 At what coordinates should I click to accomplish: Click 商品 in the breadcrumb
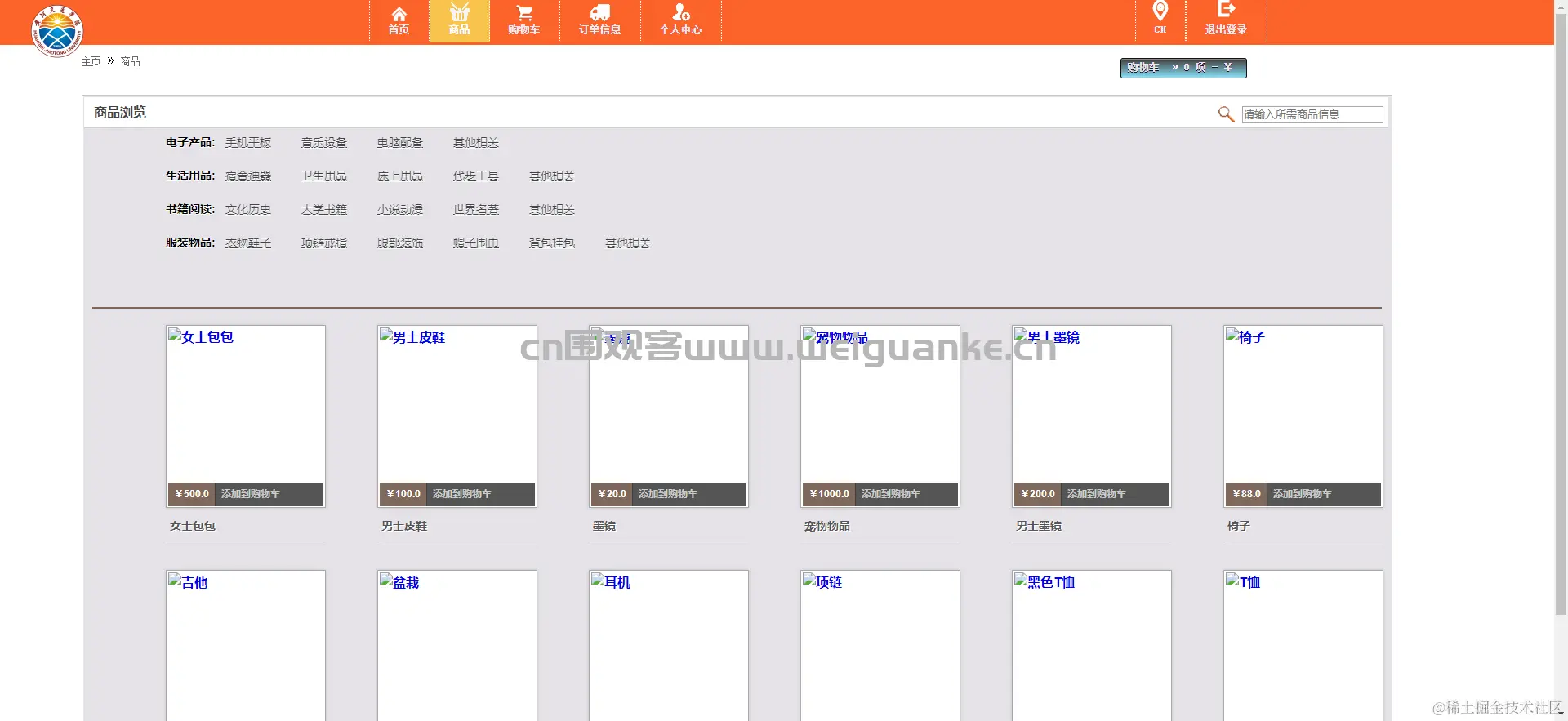click(x=131, y=61)
